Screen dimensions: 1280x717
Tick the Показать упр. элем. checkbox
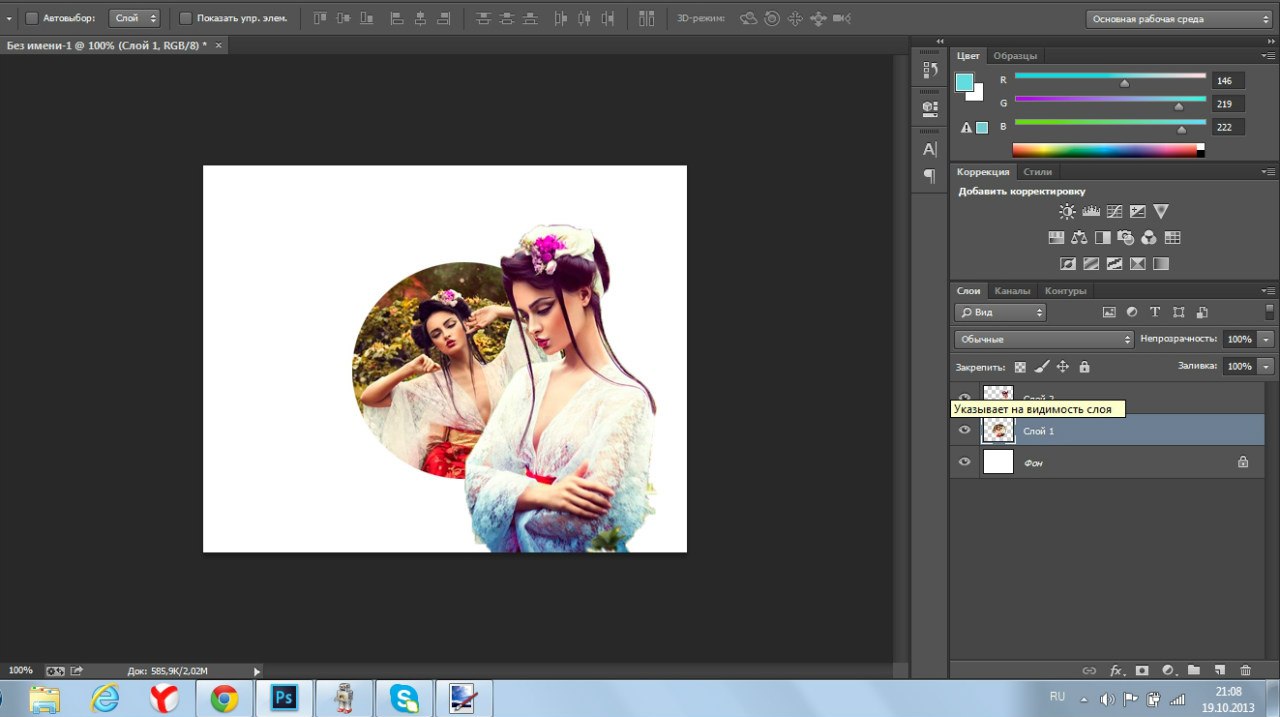(x=185, y=18)
